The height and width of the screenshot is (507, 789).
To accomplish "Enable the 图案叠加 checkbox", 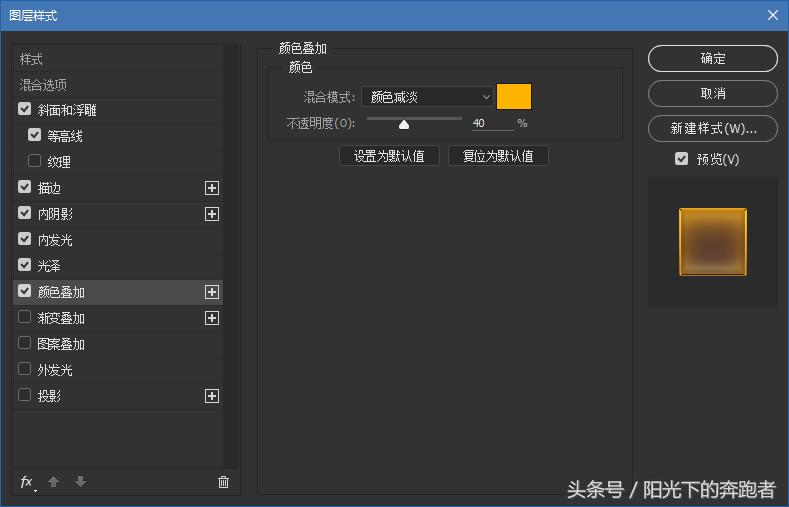I will coord(24,343).
